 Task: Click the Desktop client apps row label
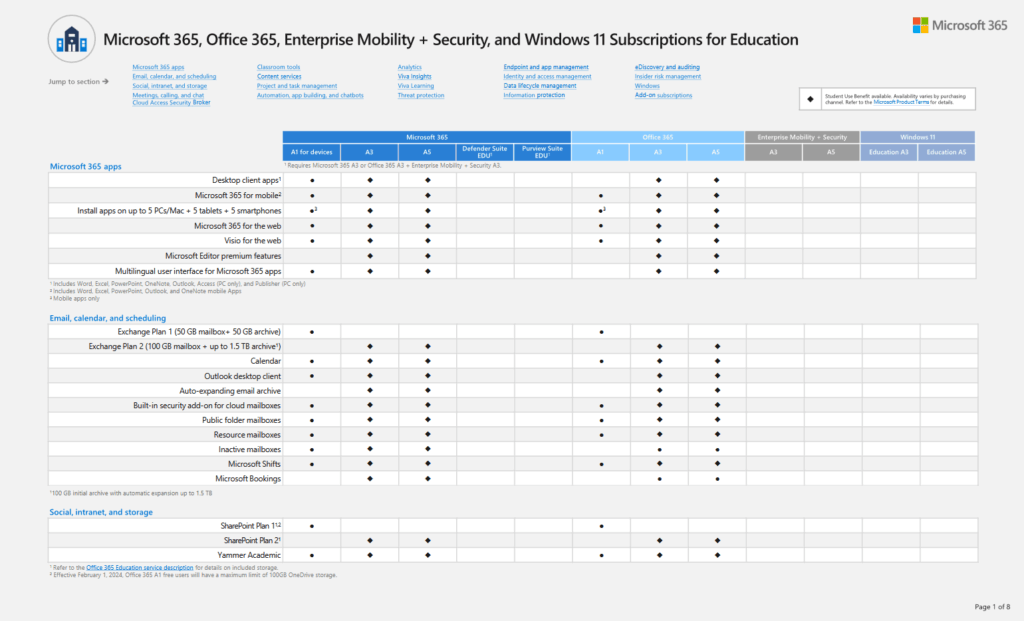(246, 180)
